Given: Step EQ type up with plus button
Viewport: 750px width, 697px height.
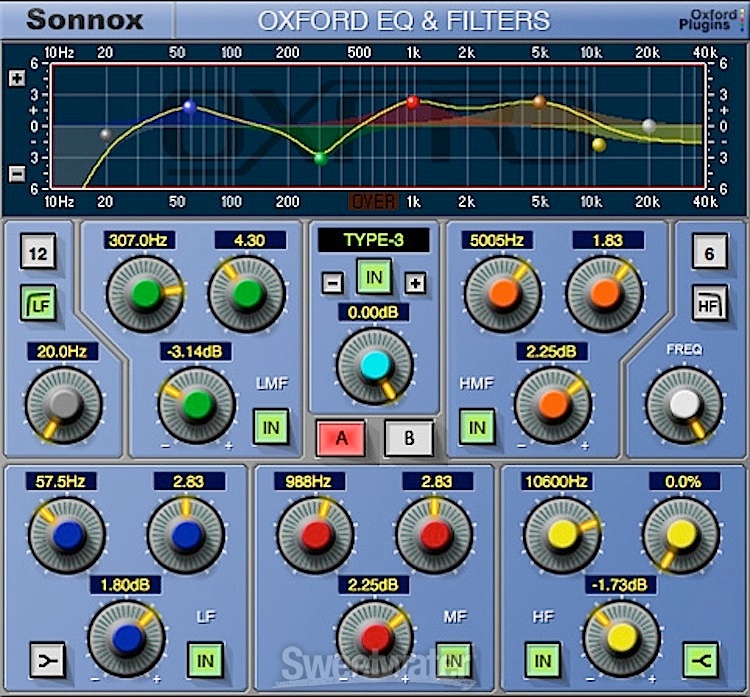Looking at the screenshot, I should pyautogui.click(x=415, y=283).
